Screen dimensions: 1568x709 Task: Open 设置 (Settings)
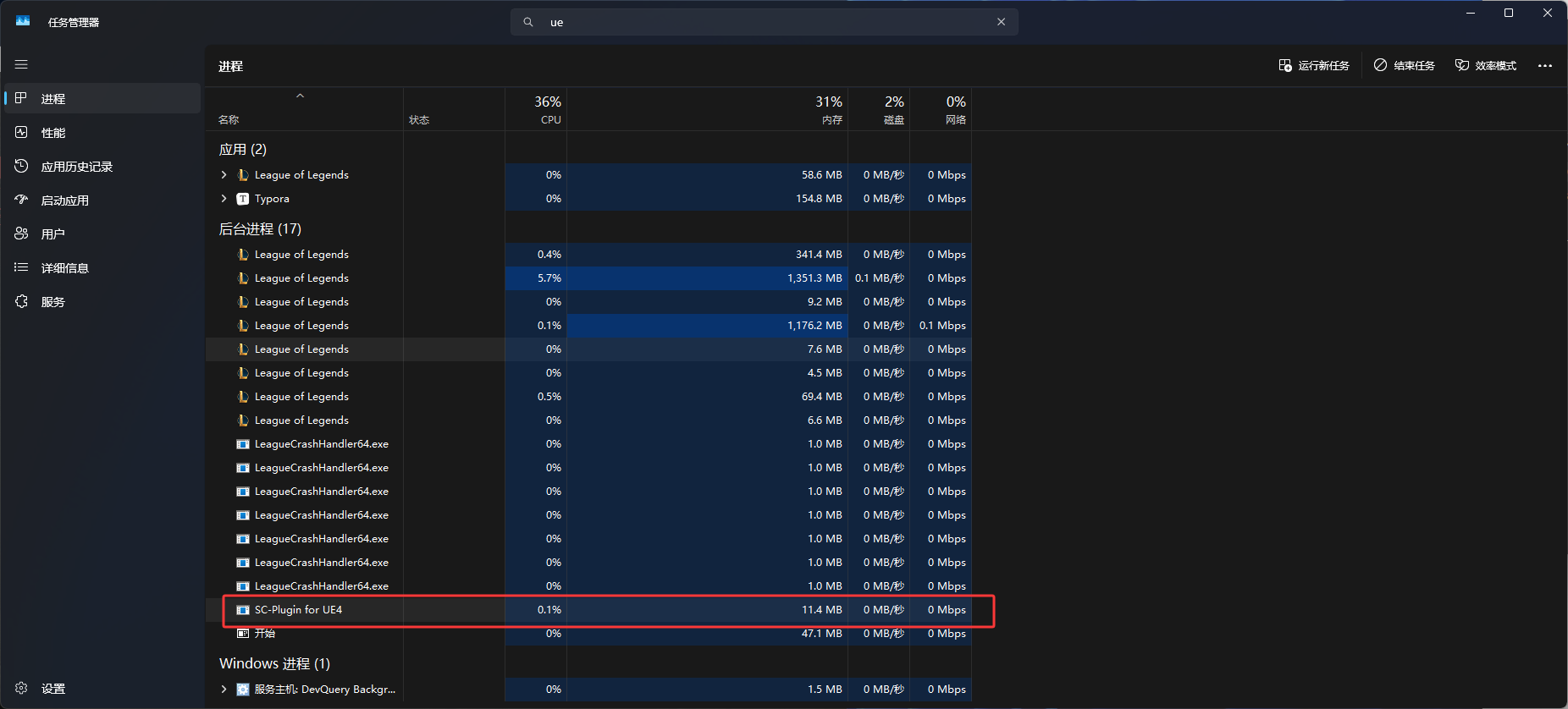(x=102, y=688)
